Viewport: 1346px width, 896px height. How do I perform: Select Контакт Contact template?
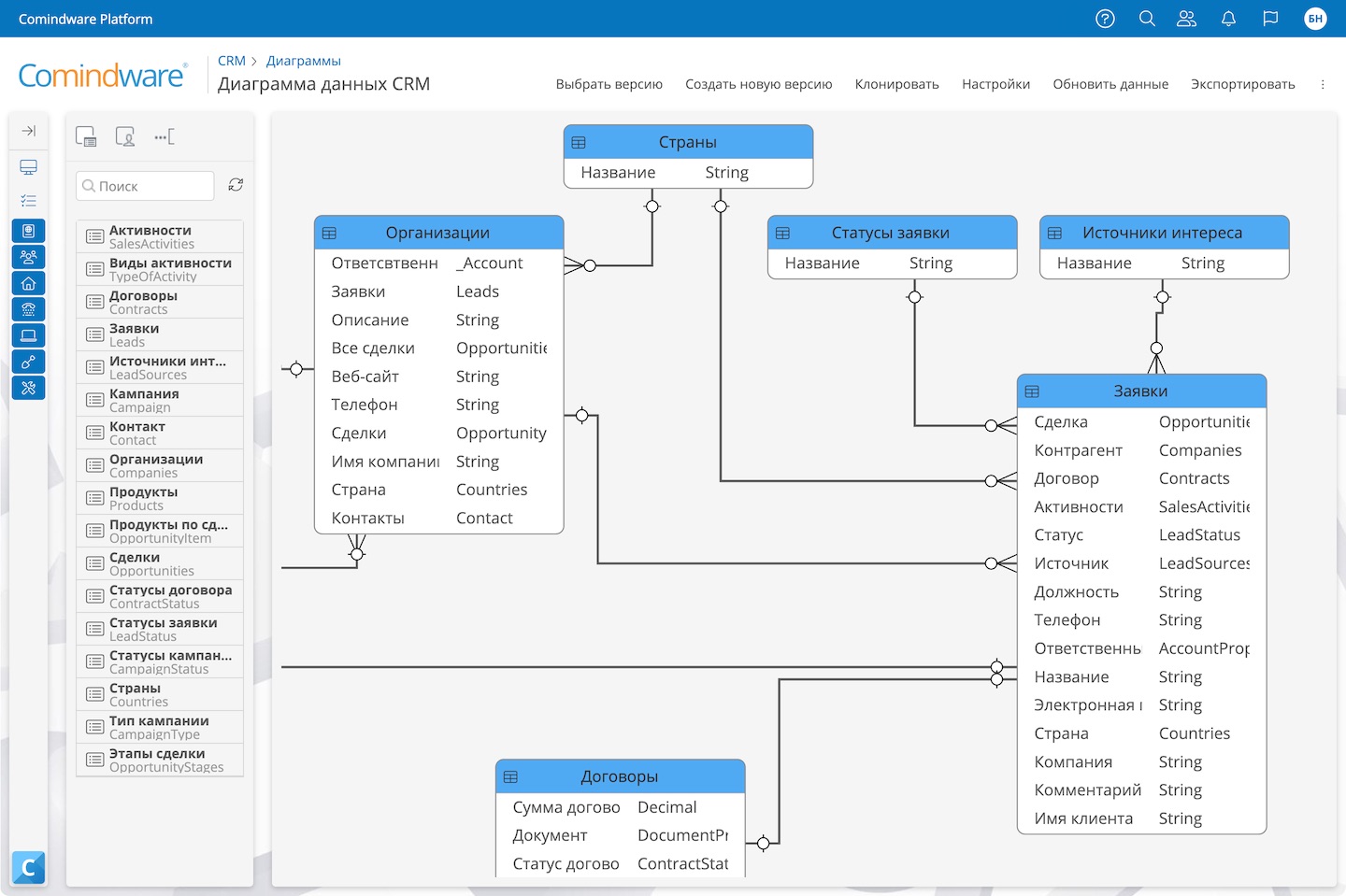pos(160,433)
